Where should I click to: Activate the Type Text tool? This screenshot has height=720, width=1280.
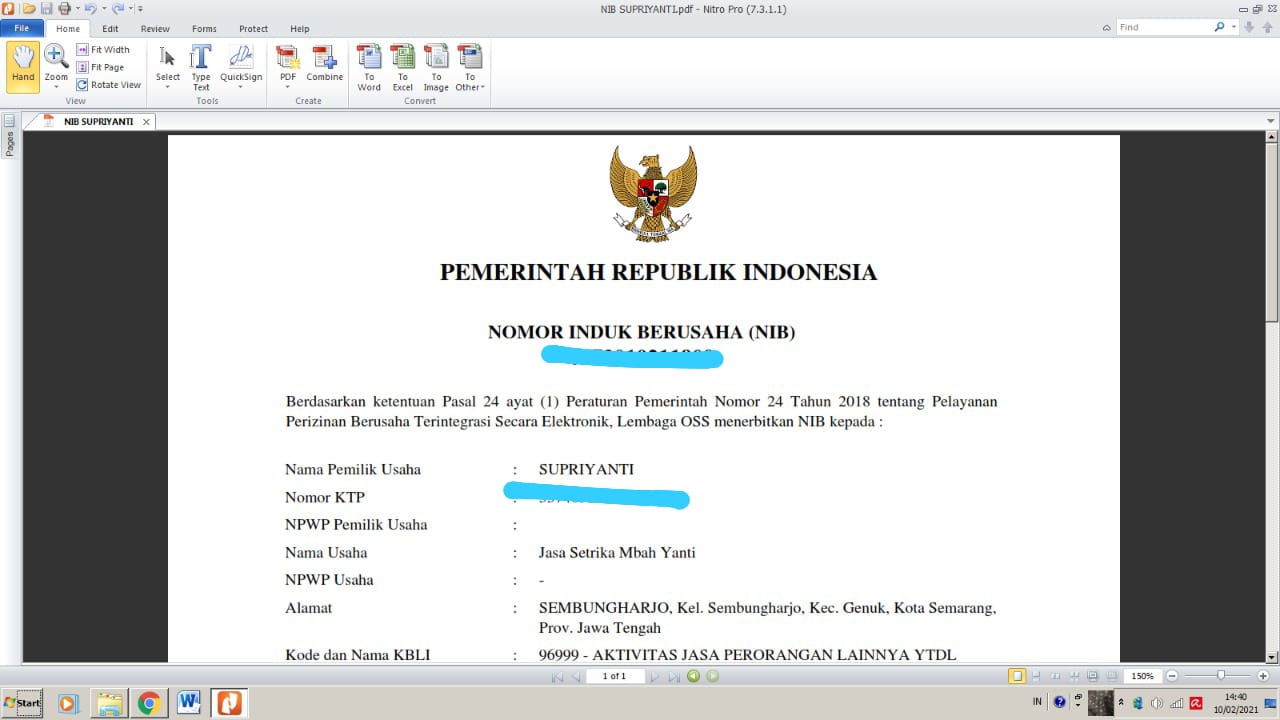pos(201,68)
